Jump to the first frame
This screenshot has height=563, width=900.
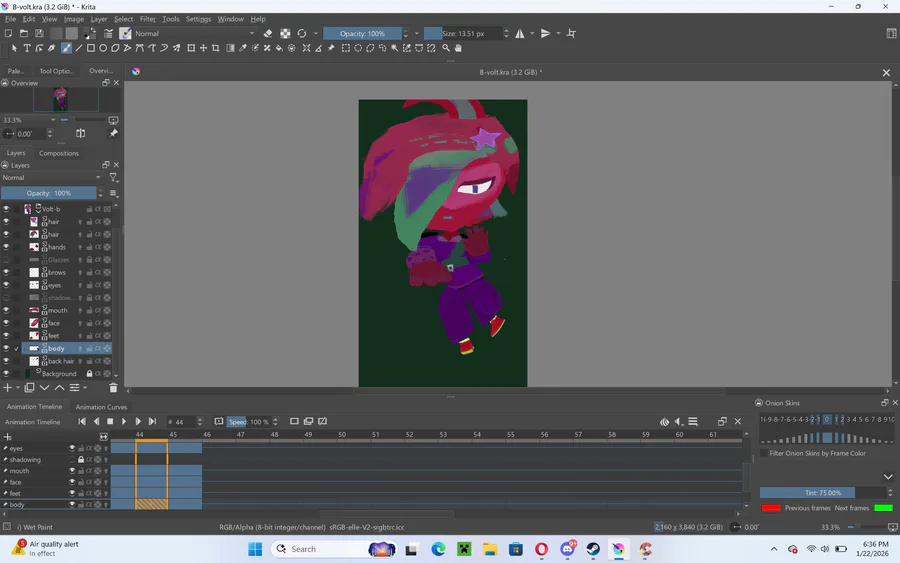[82, 422]
